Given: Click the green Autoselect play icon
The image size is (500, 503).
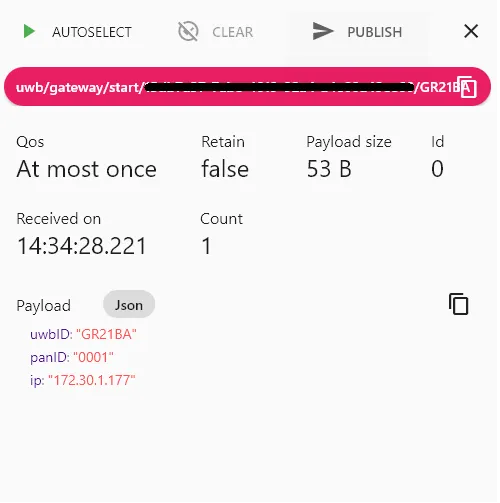Looking at the screenshot, I should (29, 32).
